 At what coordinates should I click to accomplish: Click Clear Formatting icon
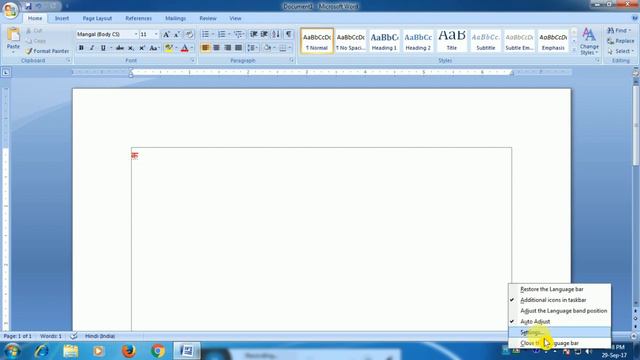tap(189, 34)
